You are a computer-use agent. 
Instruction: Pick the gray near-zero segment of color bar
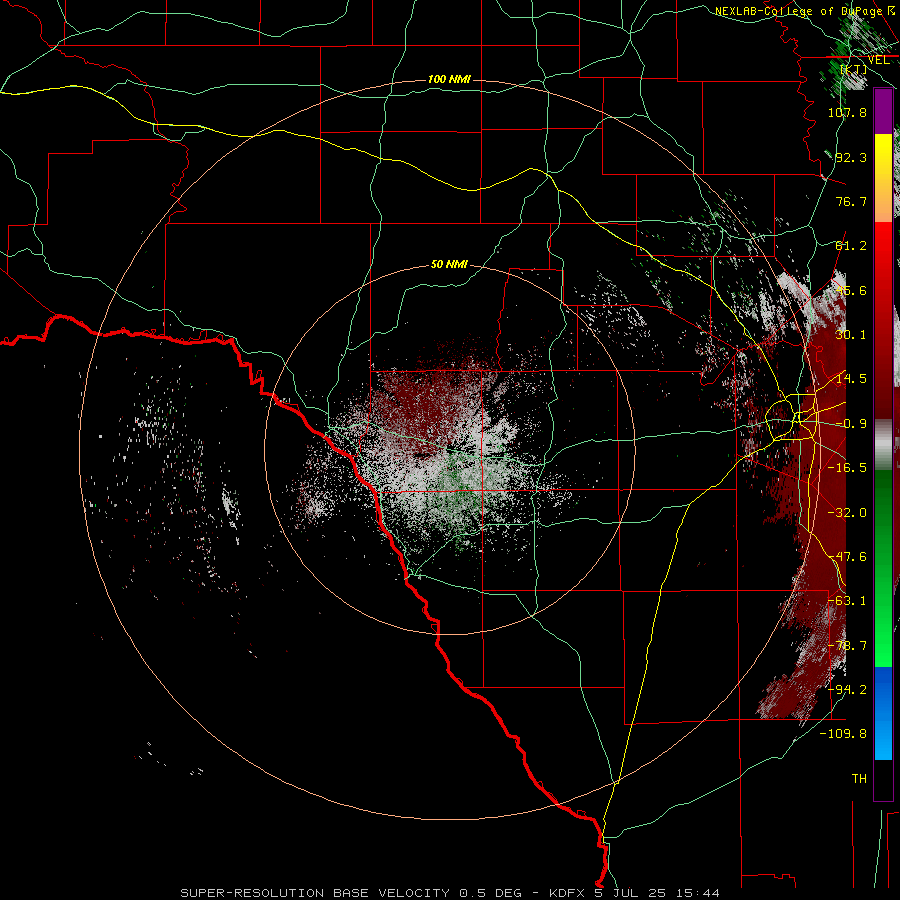(x=883, y=445)
